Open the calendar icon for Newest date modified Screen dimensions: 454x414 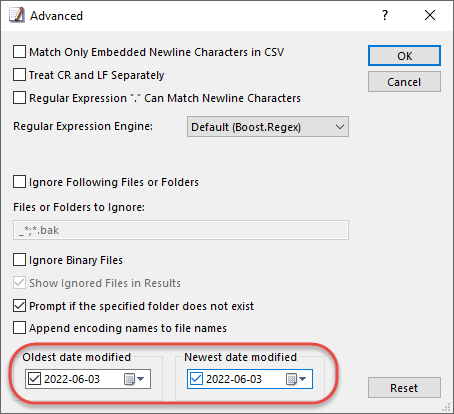coord(296,379)
